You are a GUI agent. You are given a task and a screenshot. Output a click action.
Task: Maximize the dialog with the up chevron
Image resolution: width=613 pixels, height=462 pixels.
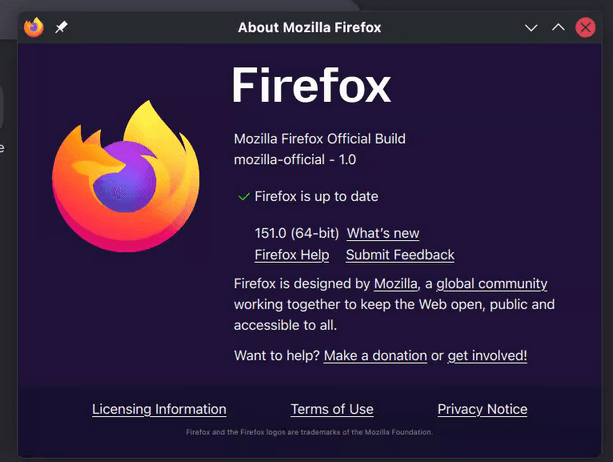[x=558, y=27]
